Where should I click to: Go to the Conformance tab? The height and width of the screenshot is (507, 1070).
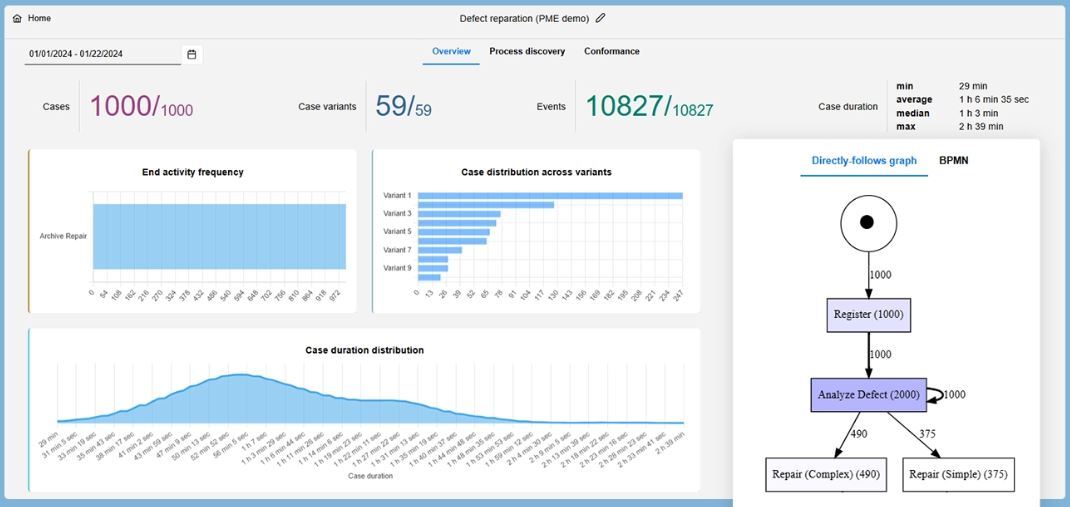611,51
